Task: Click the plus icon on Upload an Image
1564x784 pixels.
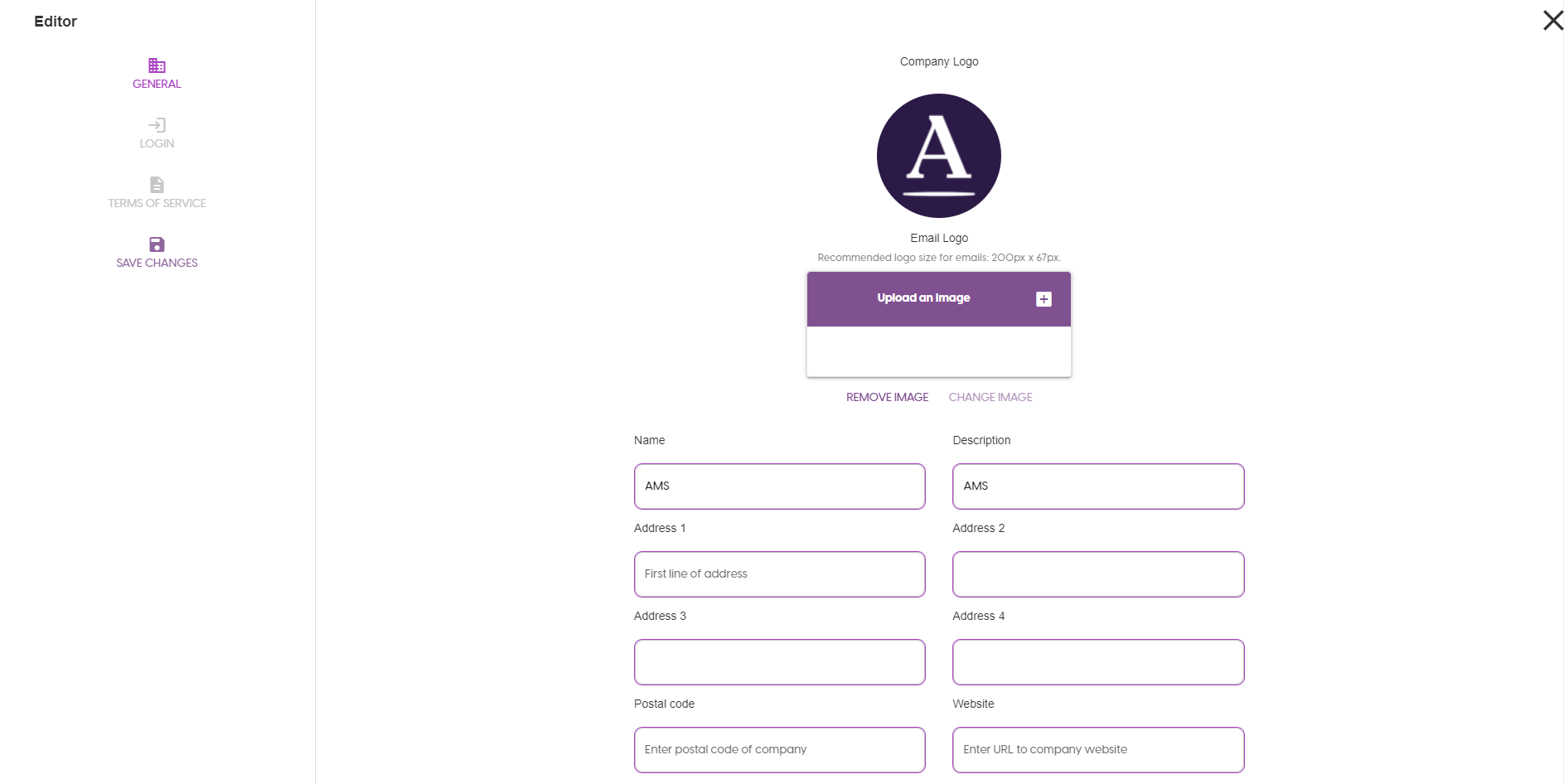Action: (1043, 299)
